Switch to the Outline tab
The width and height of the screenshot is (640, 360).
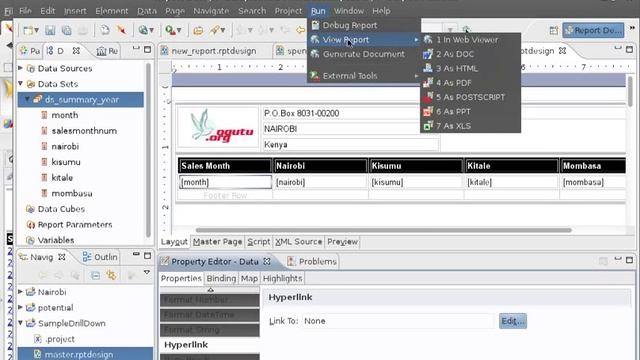pos(100,257)
